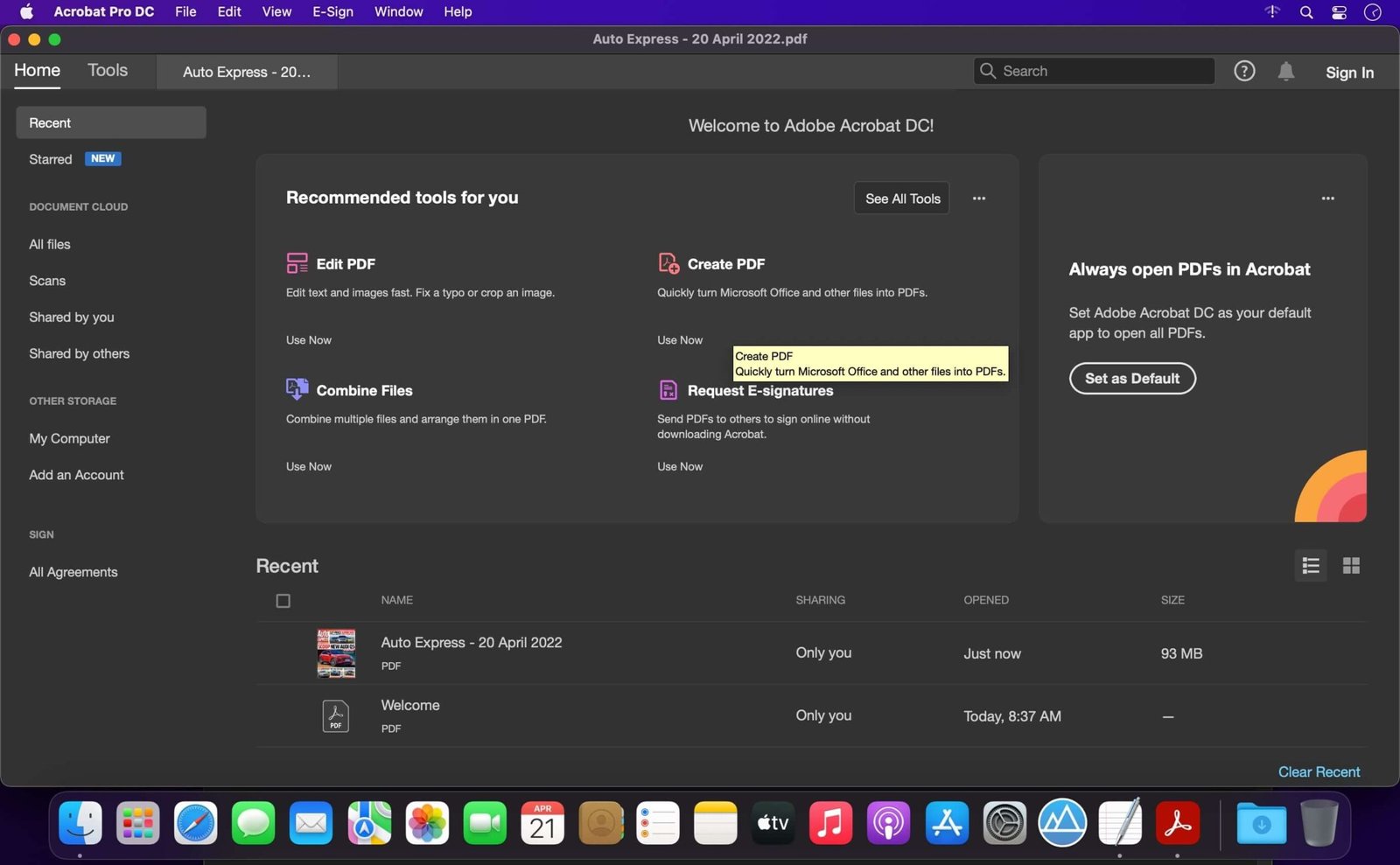Viewport: 1400px width, 865px height.
Task: Click the magnifier in the menu bar
Action: [x=1305, y=12]
